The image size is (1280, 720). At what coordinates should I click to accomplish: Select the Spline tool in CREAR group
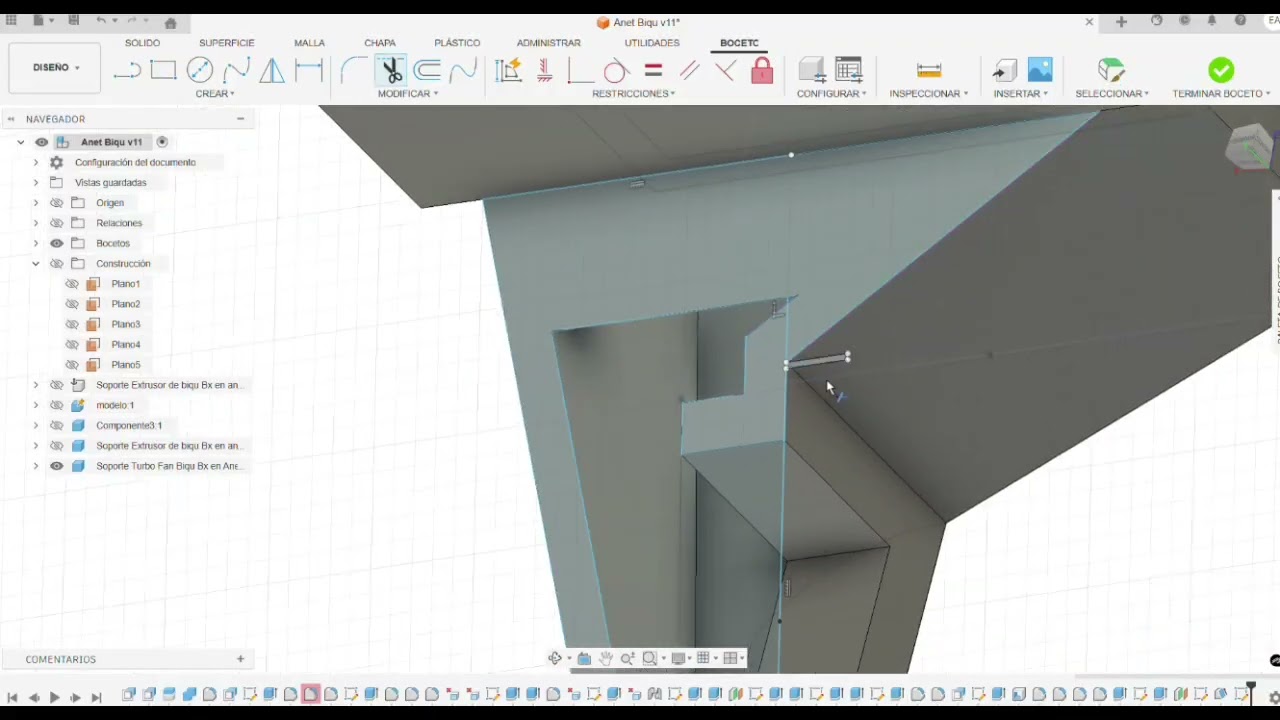pyautogui.click(x=236, y=70)
